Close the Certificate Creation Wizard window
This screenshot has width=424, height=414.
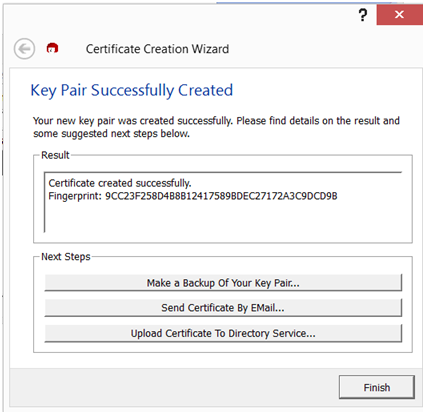tap(399, 15)
